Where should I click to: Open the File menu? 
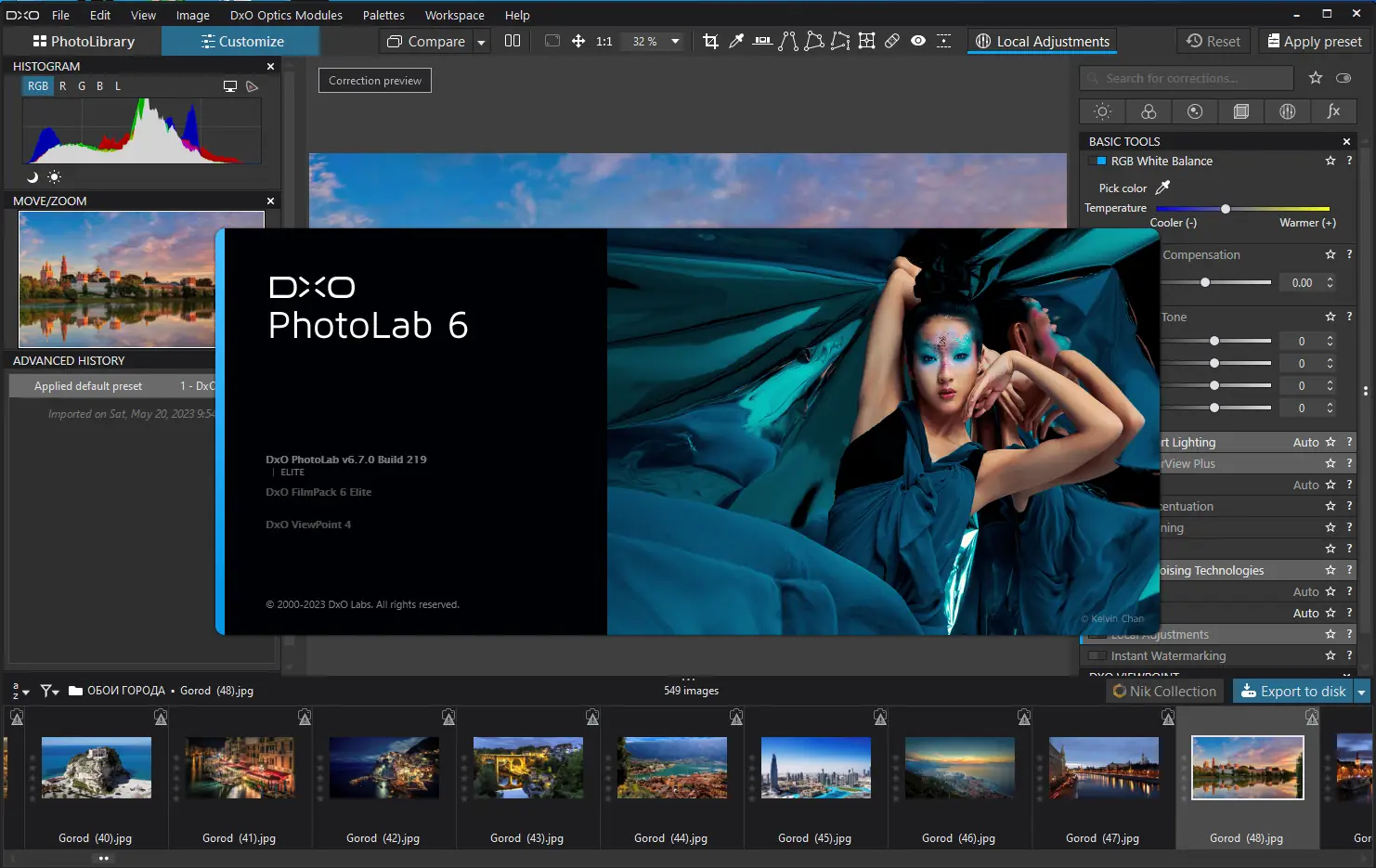pos(60,15)
